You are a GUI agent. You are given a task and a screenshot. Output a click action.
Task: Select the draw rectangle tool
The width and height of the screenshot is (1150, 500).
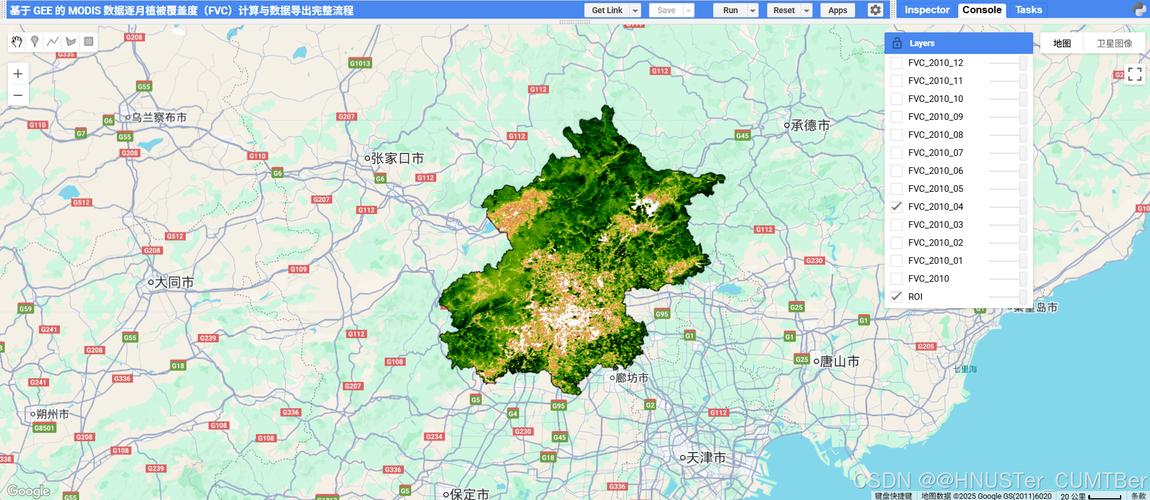[89, 42]
